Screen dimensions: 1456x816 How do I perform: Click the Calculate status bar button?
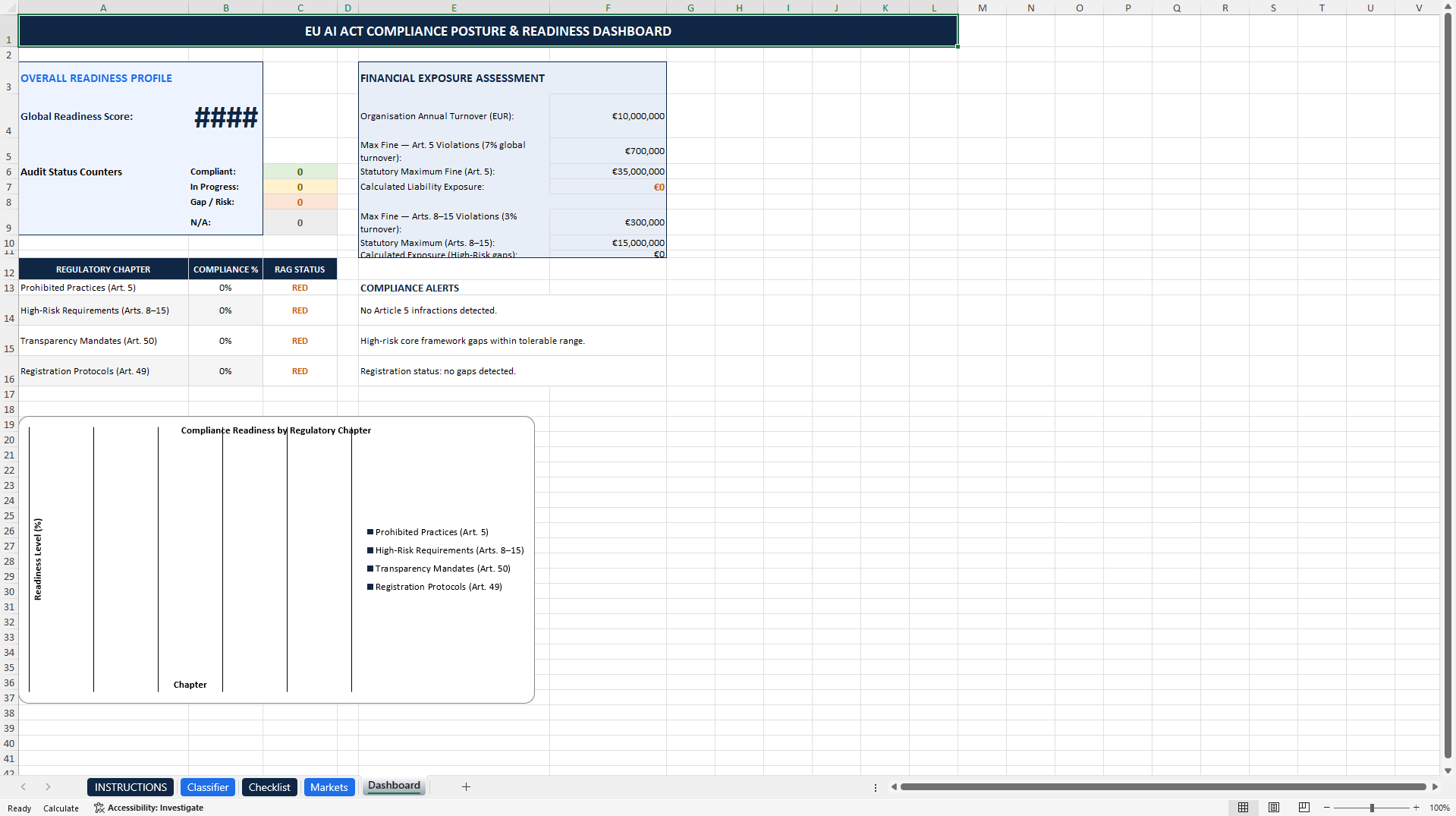click(x=61, y=808)
